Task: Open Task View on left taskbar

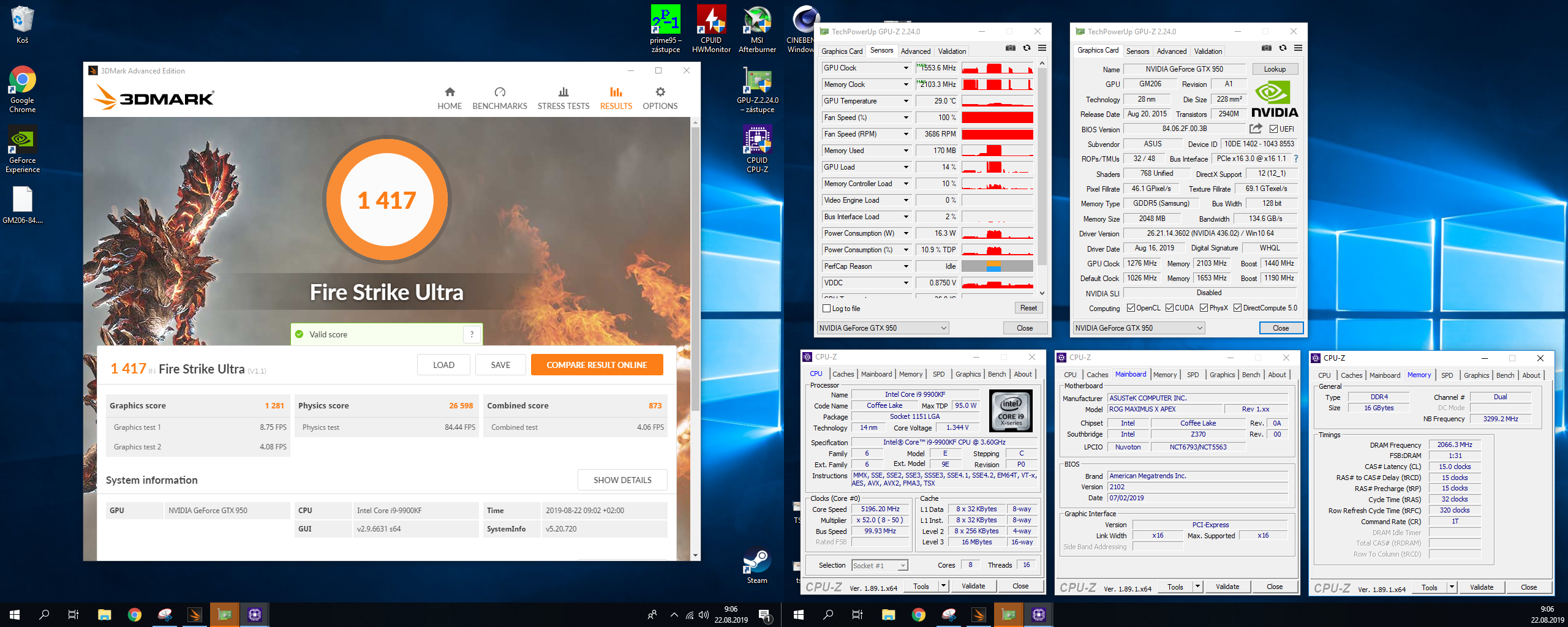Action: [x=73, y=615]
